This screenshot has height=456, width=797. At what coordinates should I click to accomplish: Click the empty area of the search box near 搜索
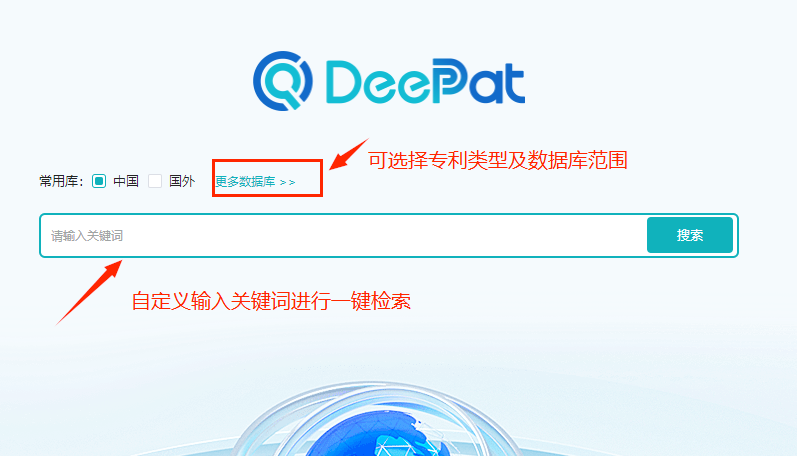(x=585, y=235)
